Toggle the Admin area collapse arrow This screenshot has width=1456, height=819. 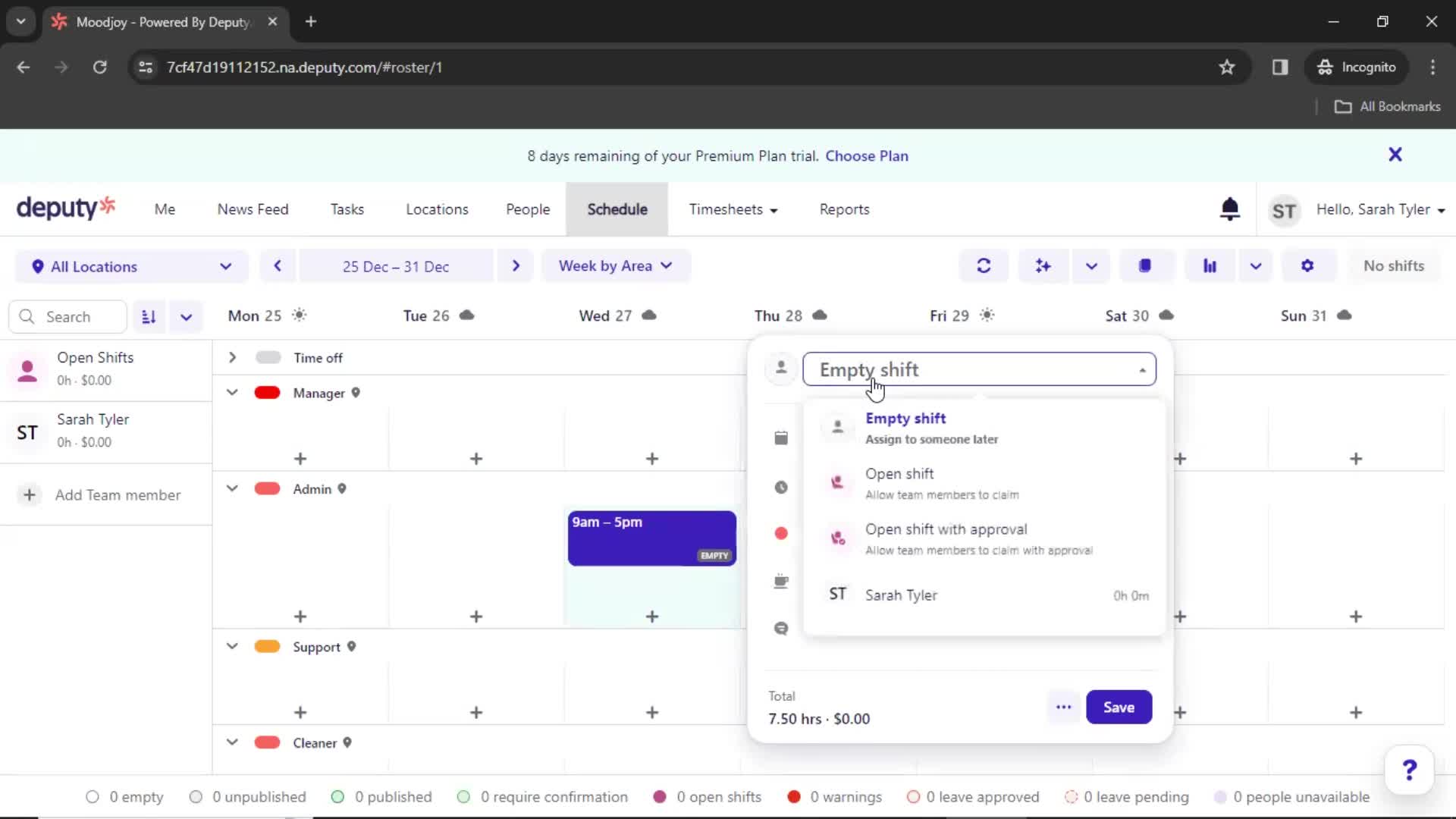click(232, 489)
